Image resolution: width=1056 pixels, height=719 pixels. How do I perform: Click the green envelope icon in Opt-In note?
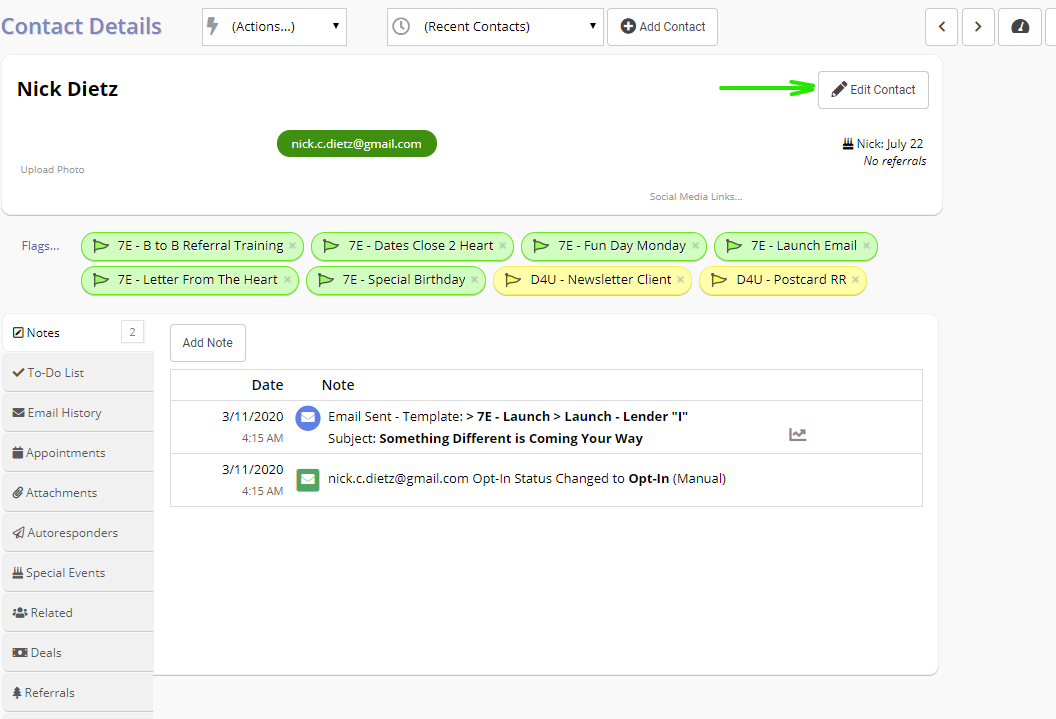[x=308, y=479]
